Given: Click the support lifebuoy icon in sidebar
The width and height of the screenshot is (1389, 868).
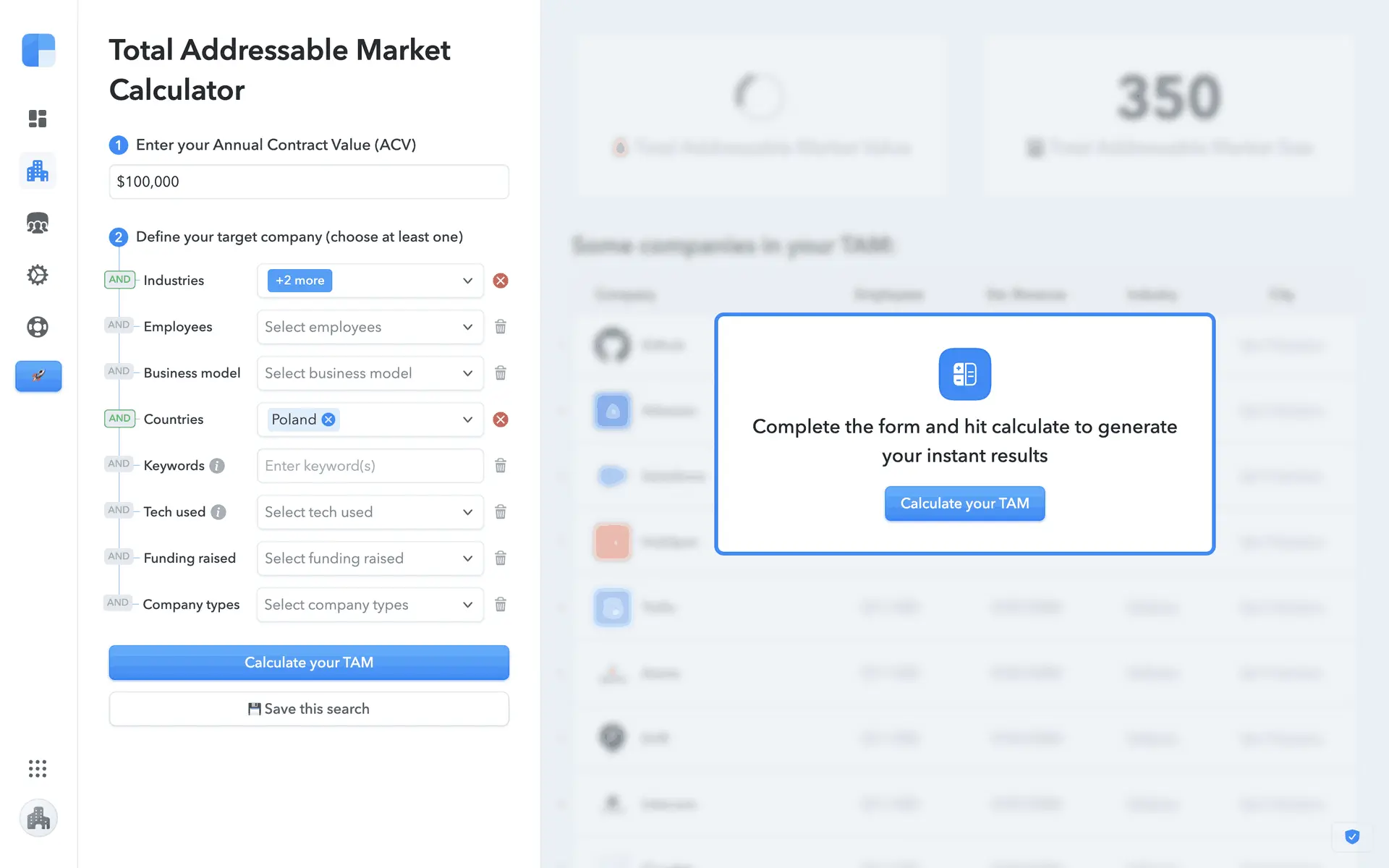Looking at the screenshot, I should pos(38,327).
